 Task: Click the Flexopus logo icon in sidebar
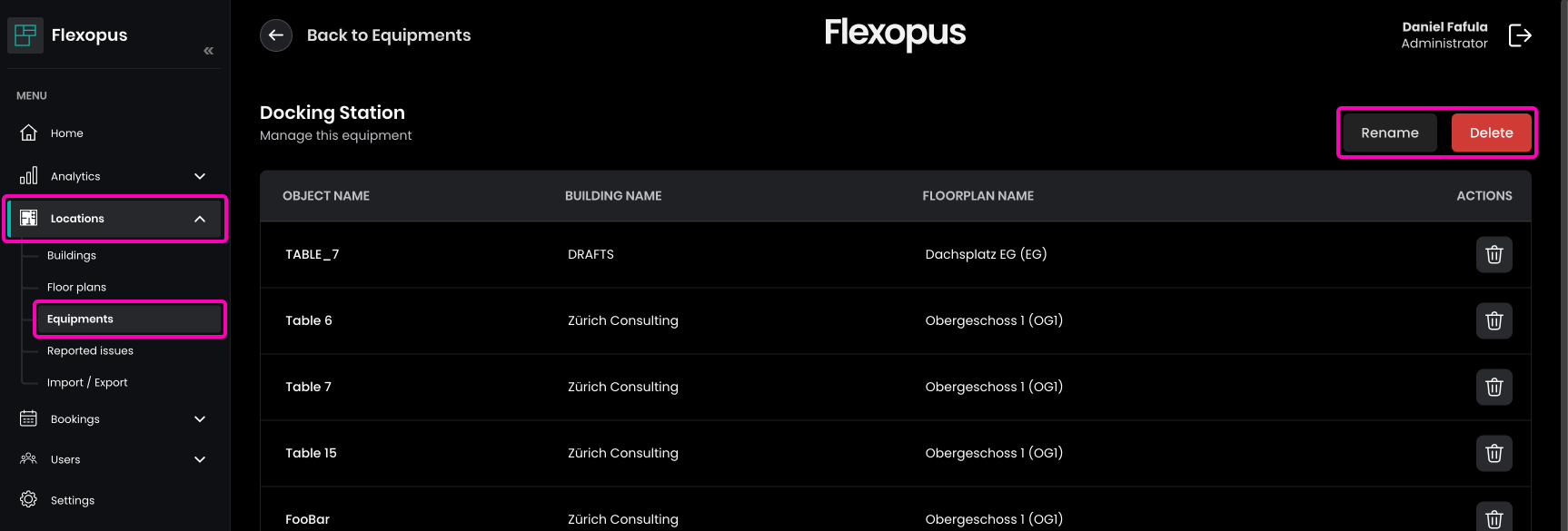pos(25,35)
